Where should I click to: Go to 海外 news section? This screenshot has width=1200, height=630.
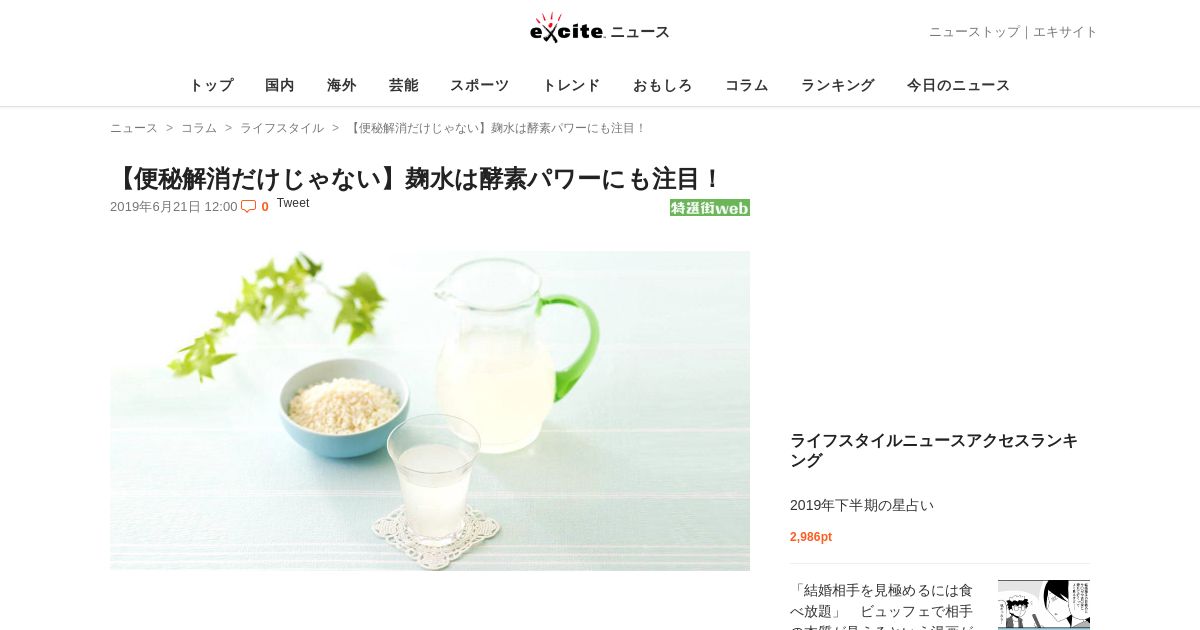click(342, 85)
